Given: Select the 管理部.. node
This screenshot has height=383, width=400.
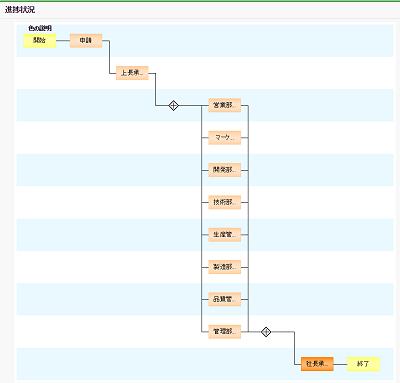Looking at the screenshot, I should [x=224, y=332].
